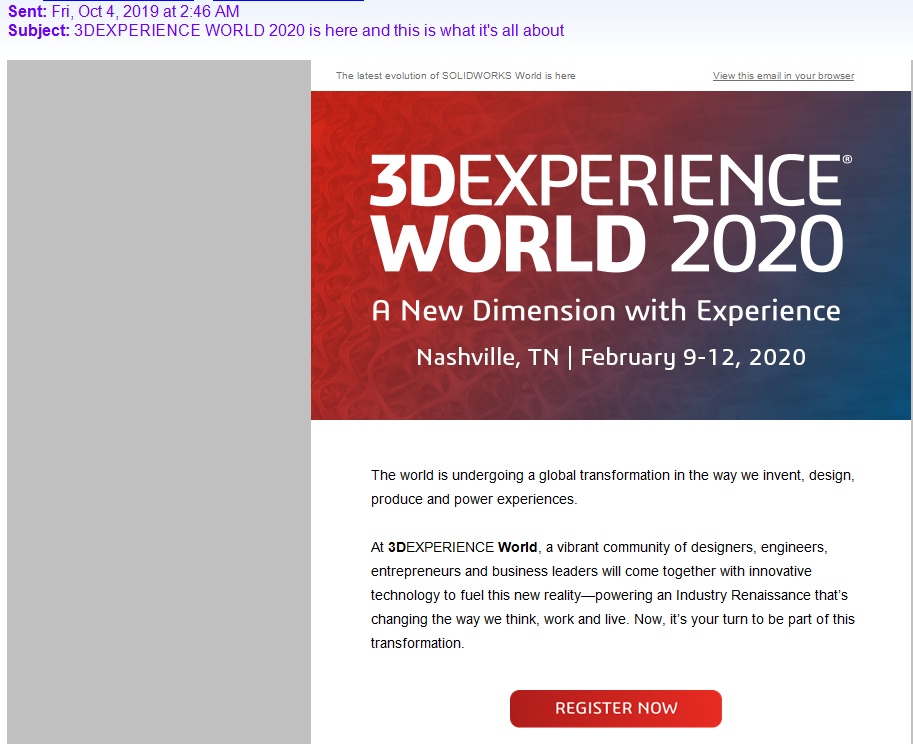Click the 'Subject:' label
The height and width of the screenshot is (744, 913).
39,30
